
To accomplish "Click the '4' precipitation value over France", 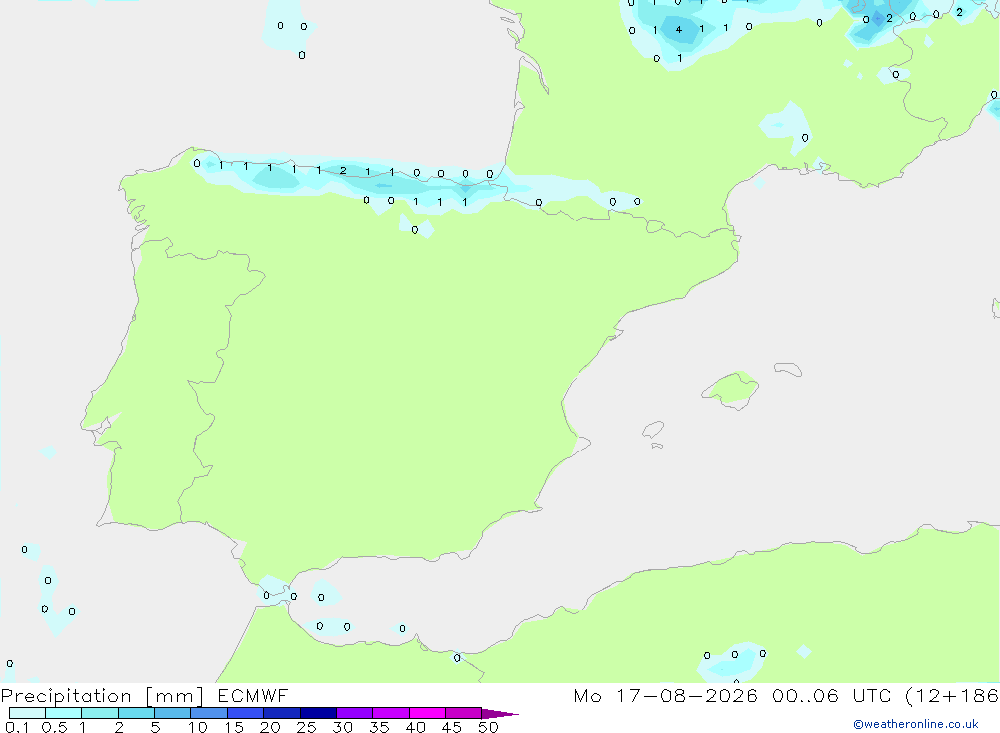I will tap(679, 29).
